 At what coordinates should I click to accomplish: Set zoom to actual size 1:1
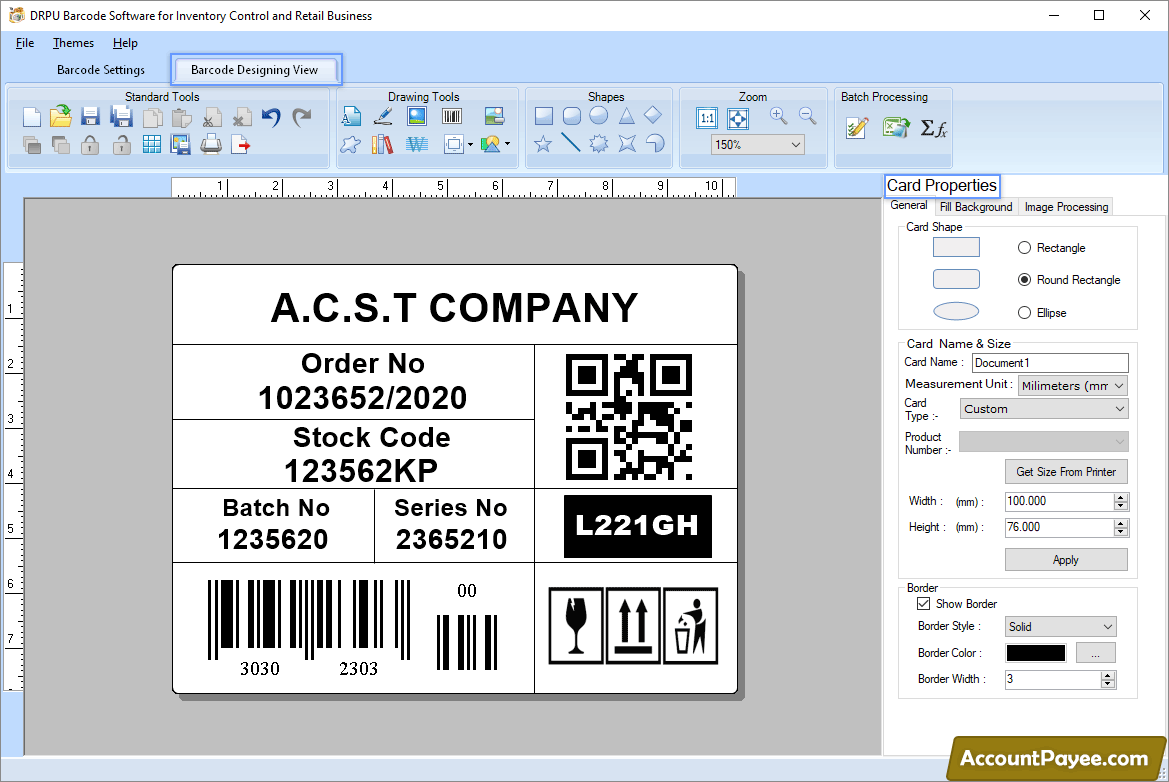(x=707, y=118)
